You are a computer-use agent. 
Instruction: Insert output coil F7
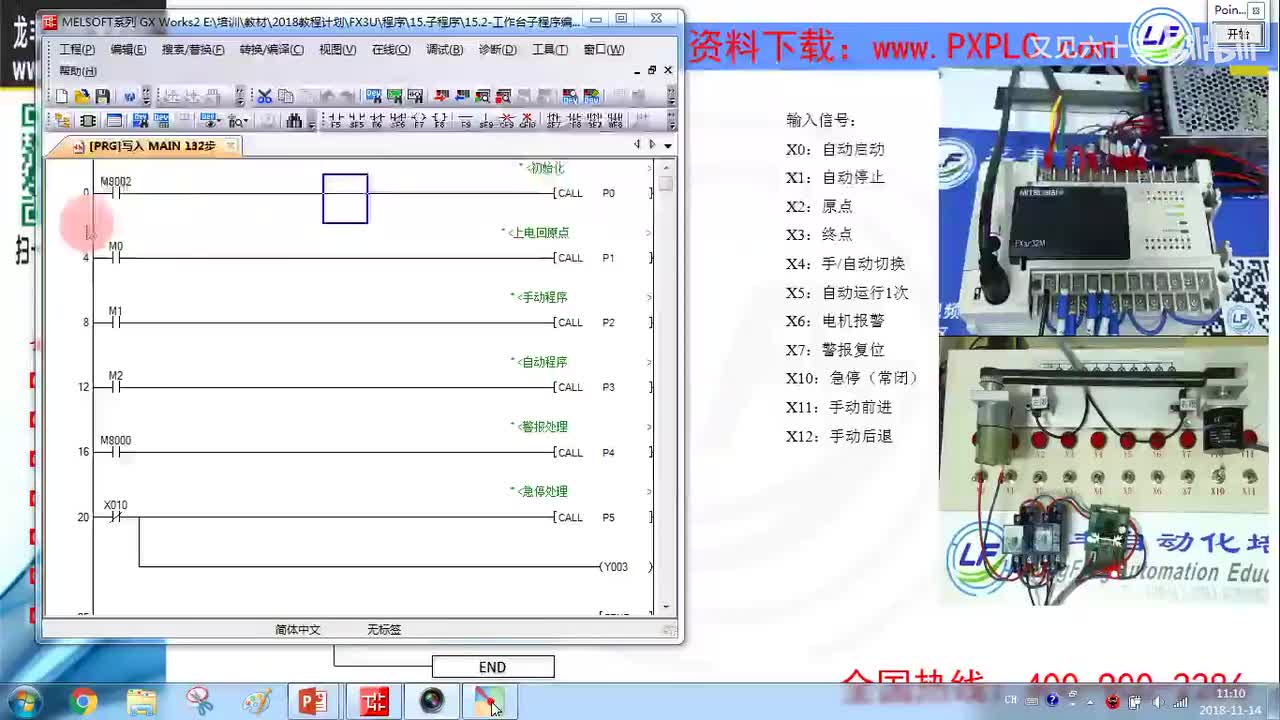click(419, 121)
